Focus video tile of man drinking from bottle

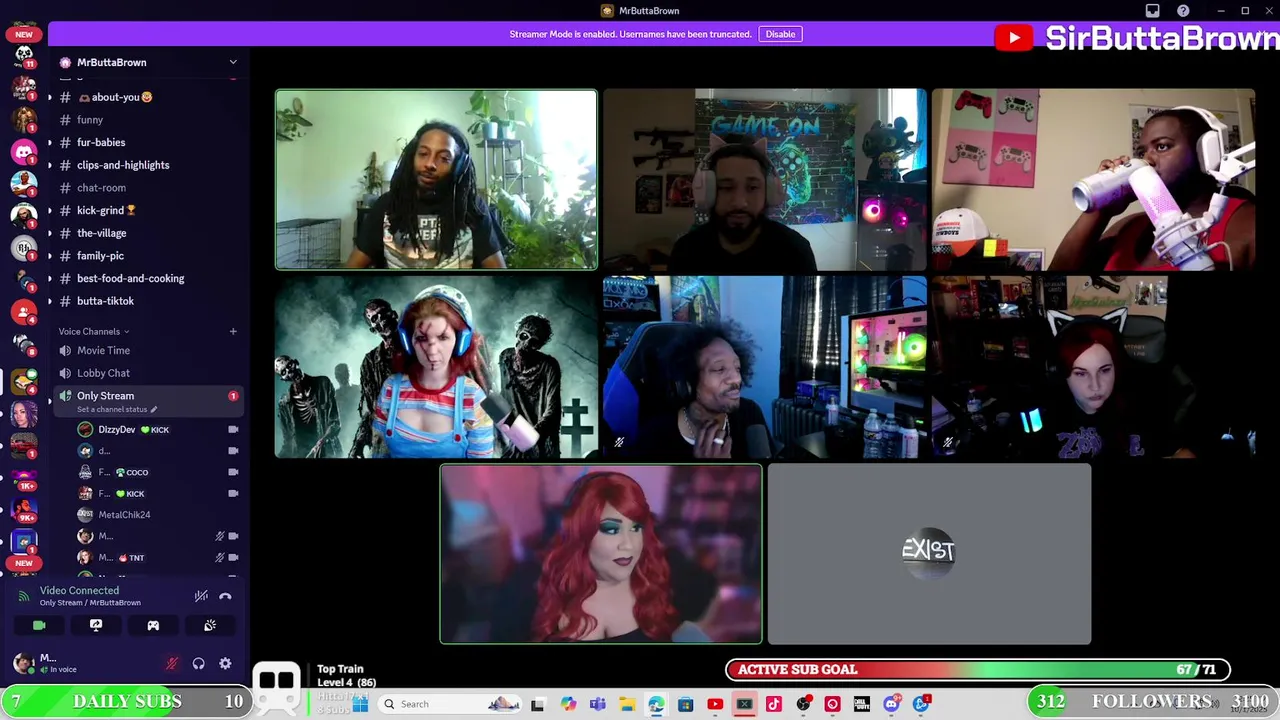point(1094,180)
